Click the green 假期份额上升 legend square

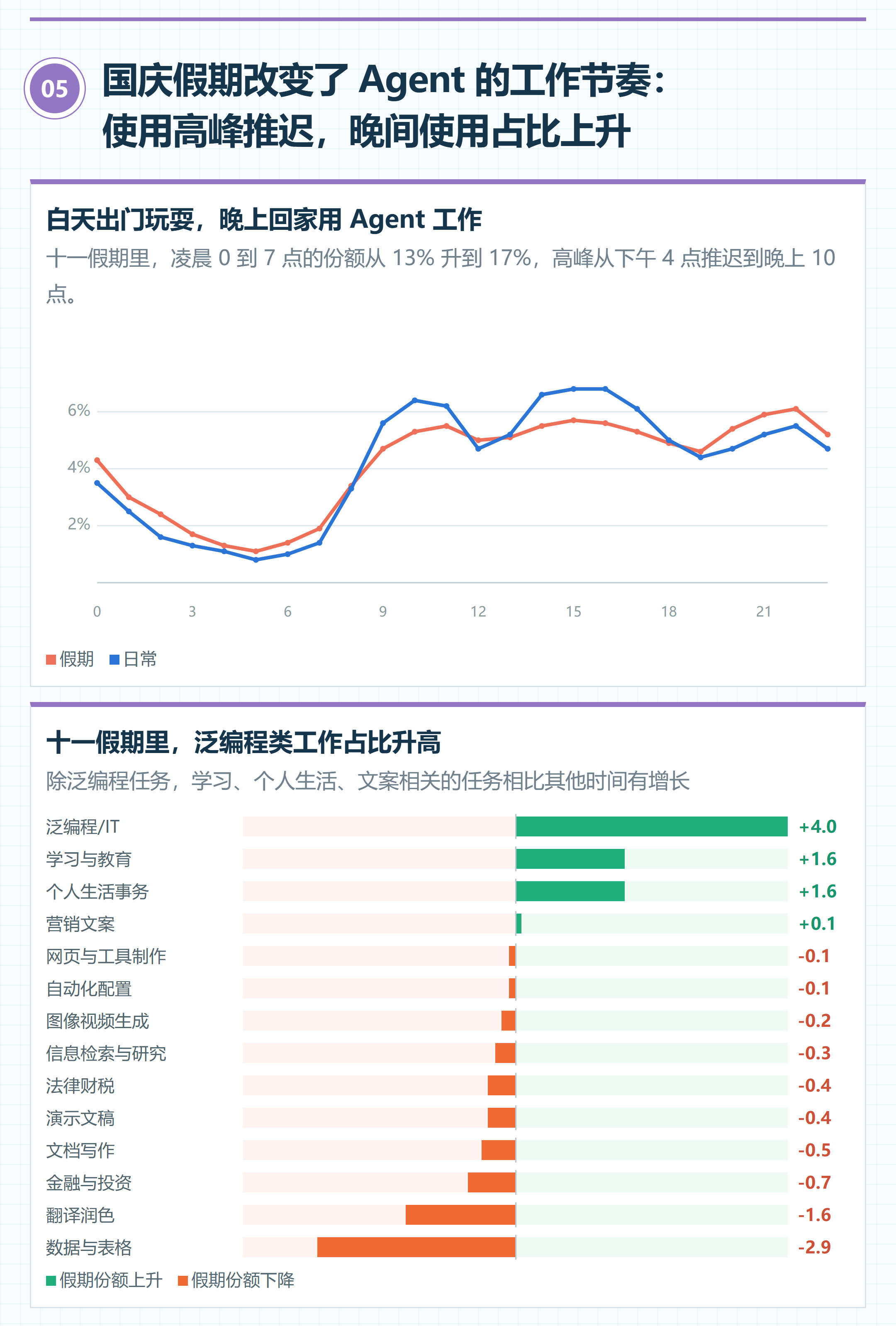point(51,1280)
